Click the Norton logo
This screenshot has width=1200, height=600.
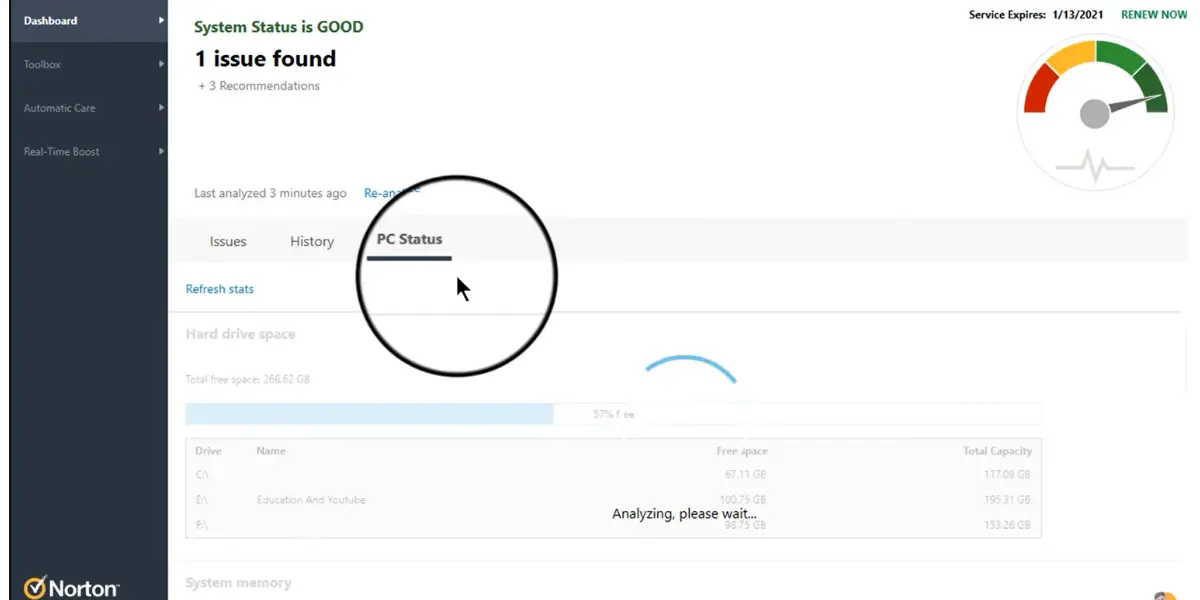coord(72,587)
